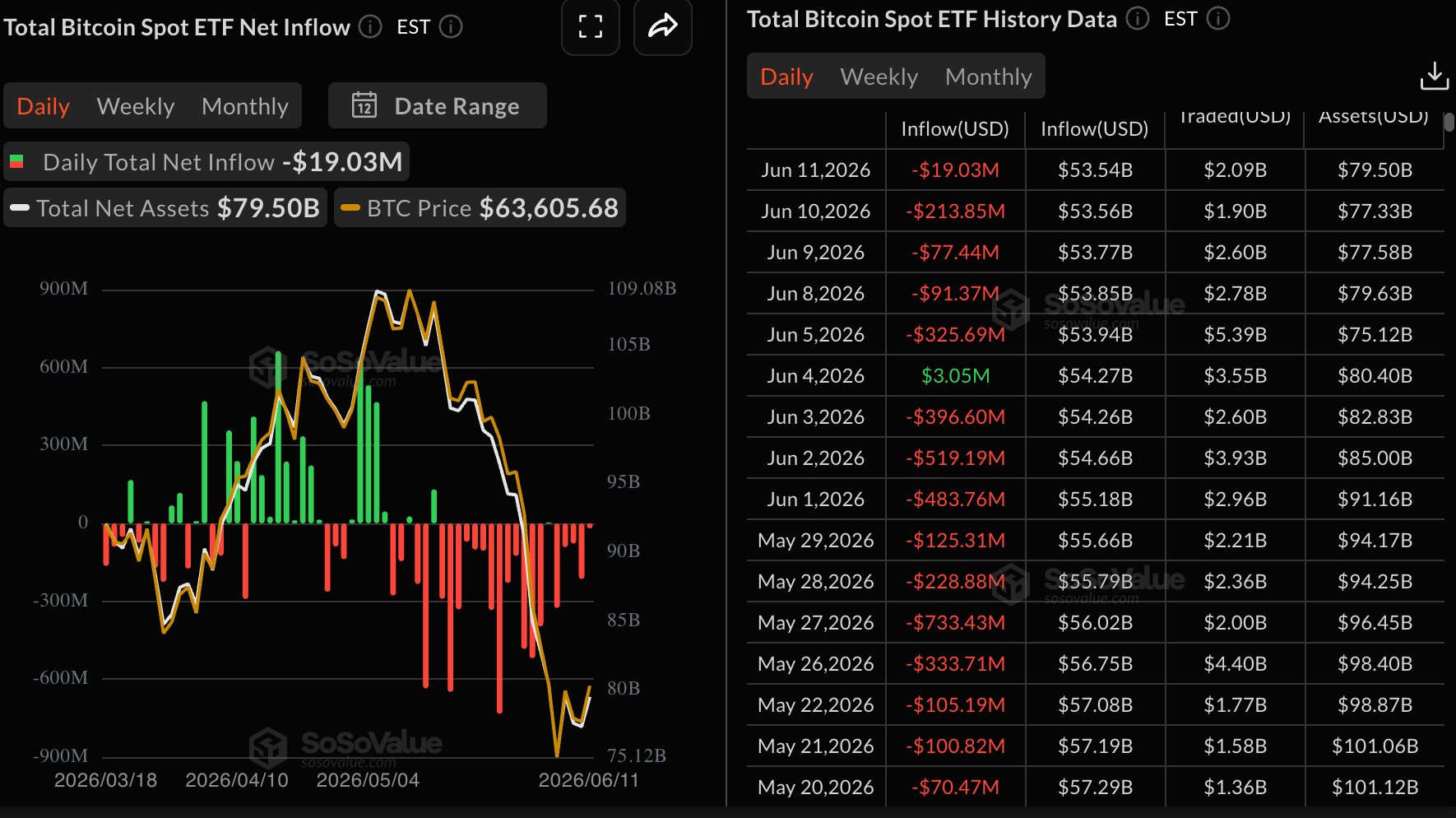Open the calendar icon in Date Range

click(364, 105)
